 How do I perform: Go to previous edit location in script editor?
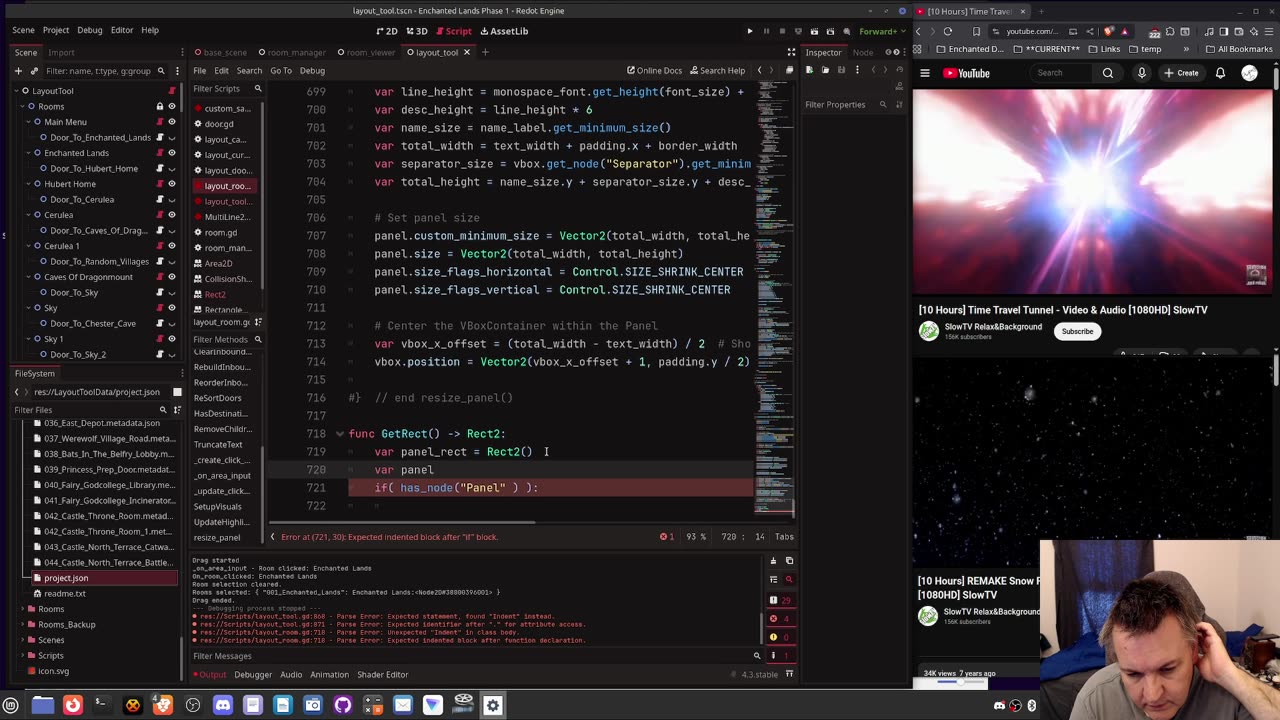(x=759, y=70)
